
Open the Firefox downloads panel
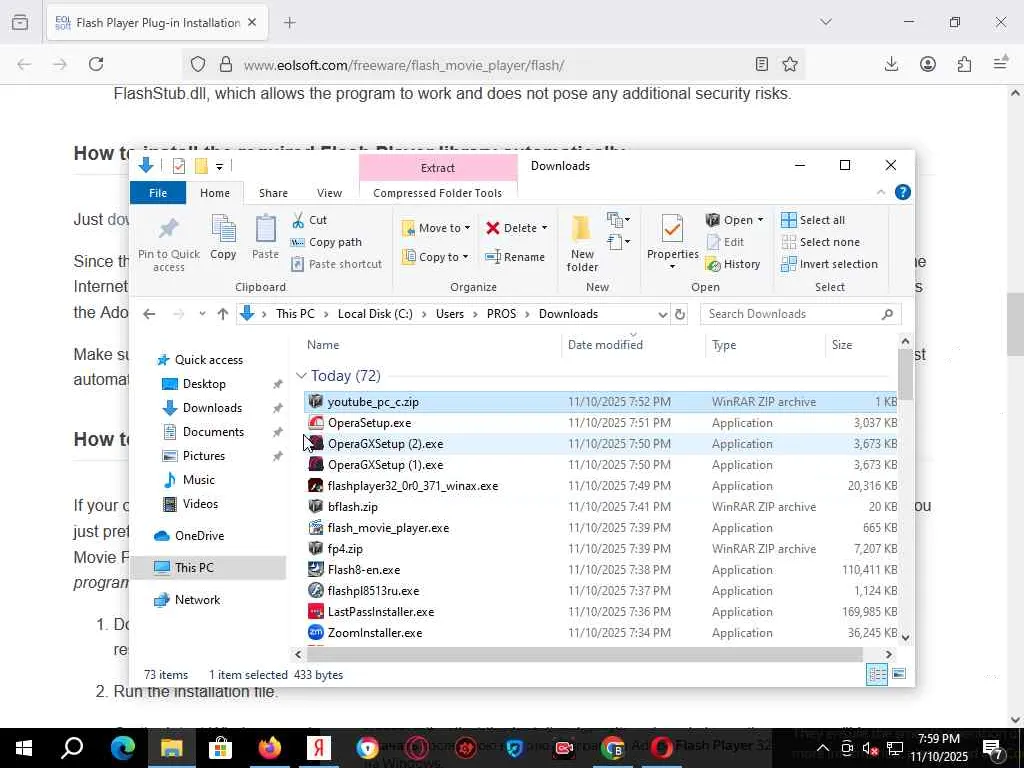(891, 64)
